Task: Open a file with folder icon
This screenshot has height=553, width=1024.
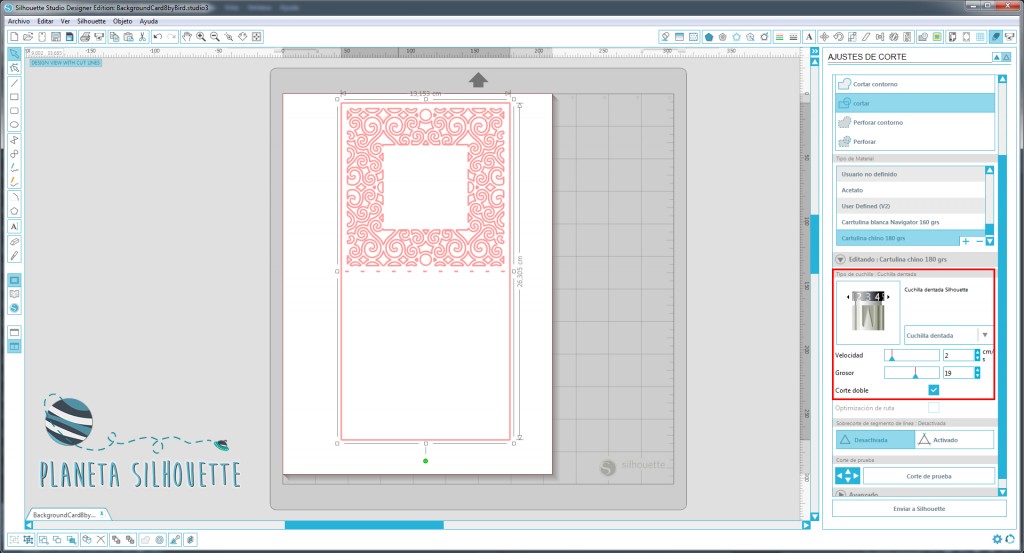Action: pyautogui.click(x=28, y=37)
